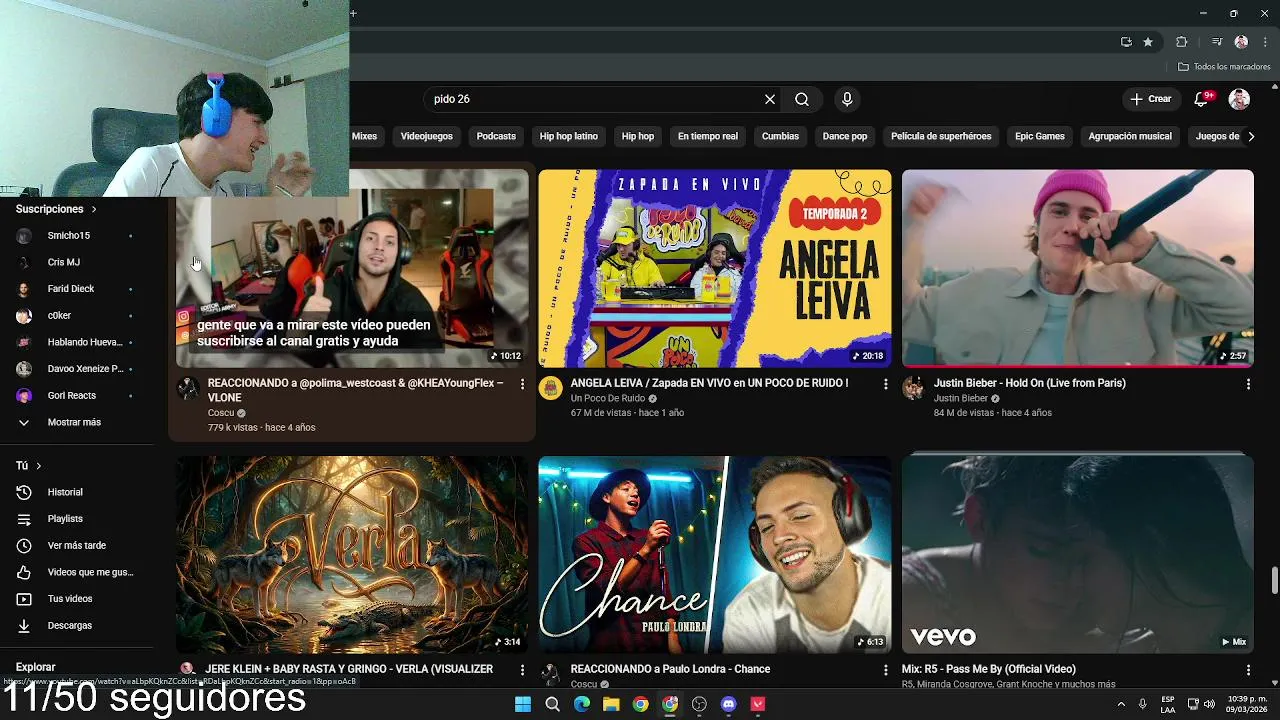
Task: Open the YouTube account avatar menu
Action: point(1239,99)
